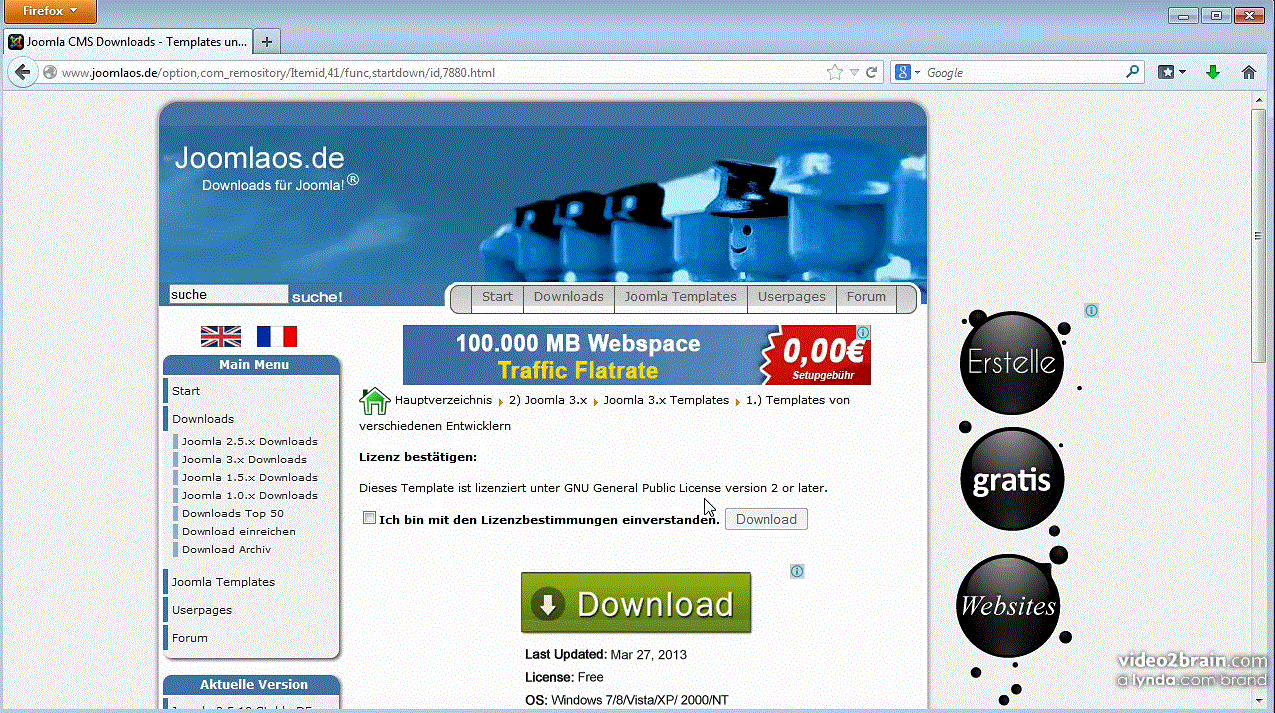This screenshot has width=1275, height=713.
Task: Open the Firefox menu dropdown
Action: pyautogui.click(x=50, y=11)
